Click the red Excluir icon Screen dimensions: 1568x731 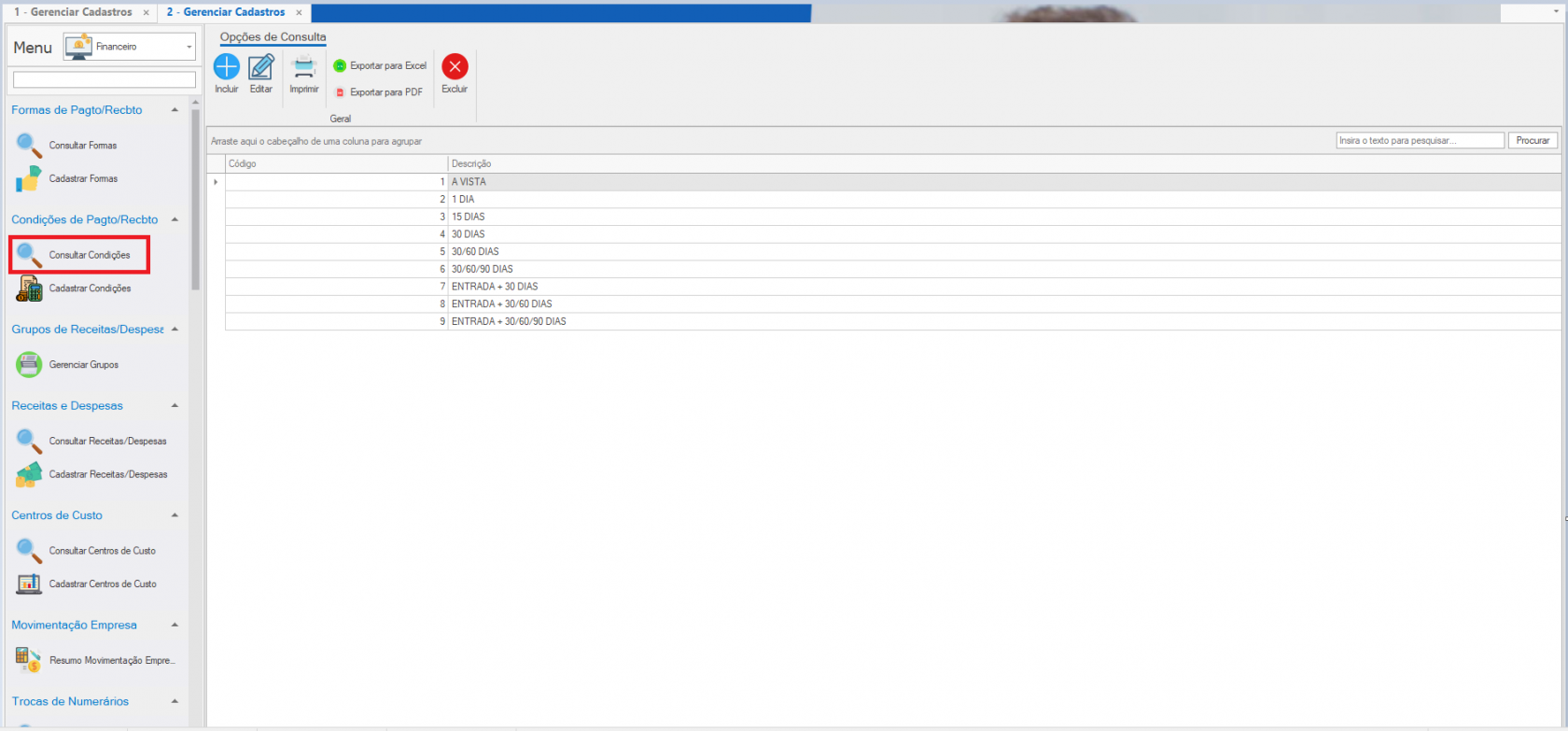coord(455,66)
